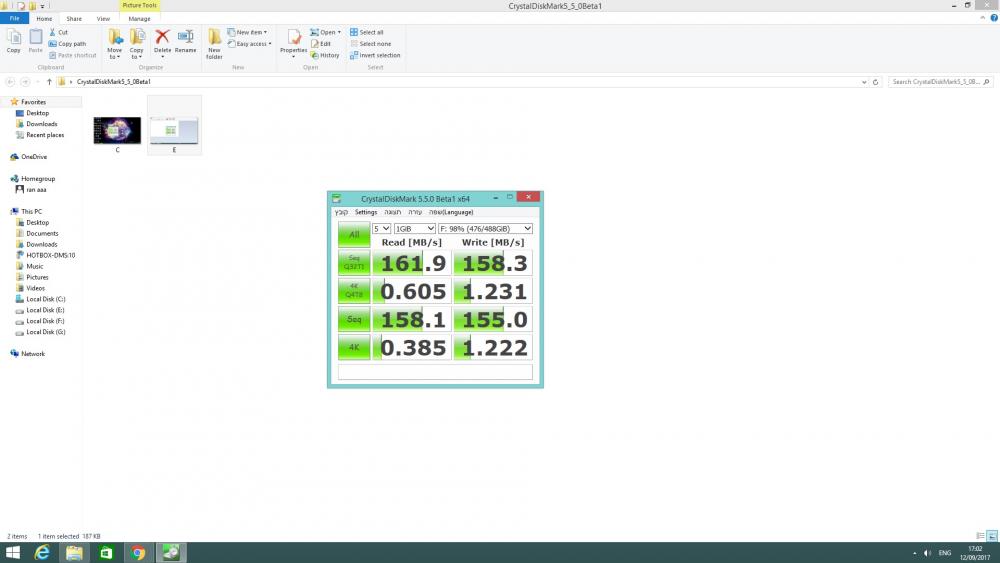Open the Settings menu in CrystalDiskMark
The width and height of the screenshot is (1000, 563).
click(x=366, y=212)
